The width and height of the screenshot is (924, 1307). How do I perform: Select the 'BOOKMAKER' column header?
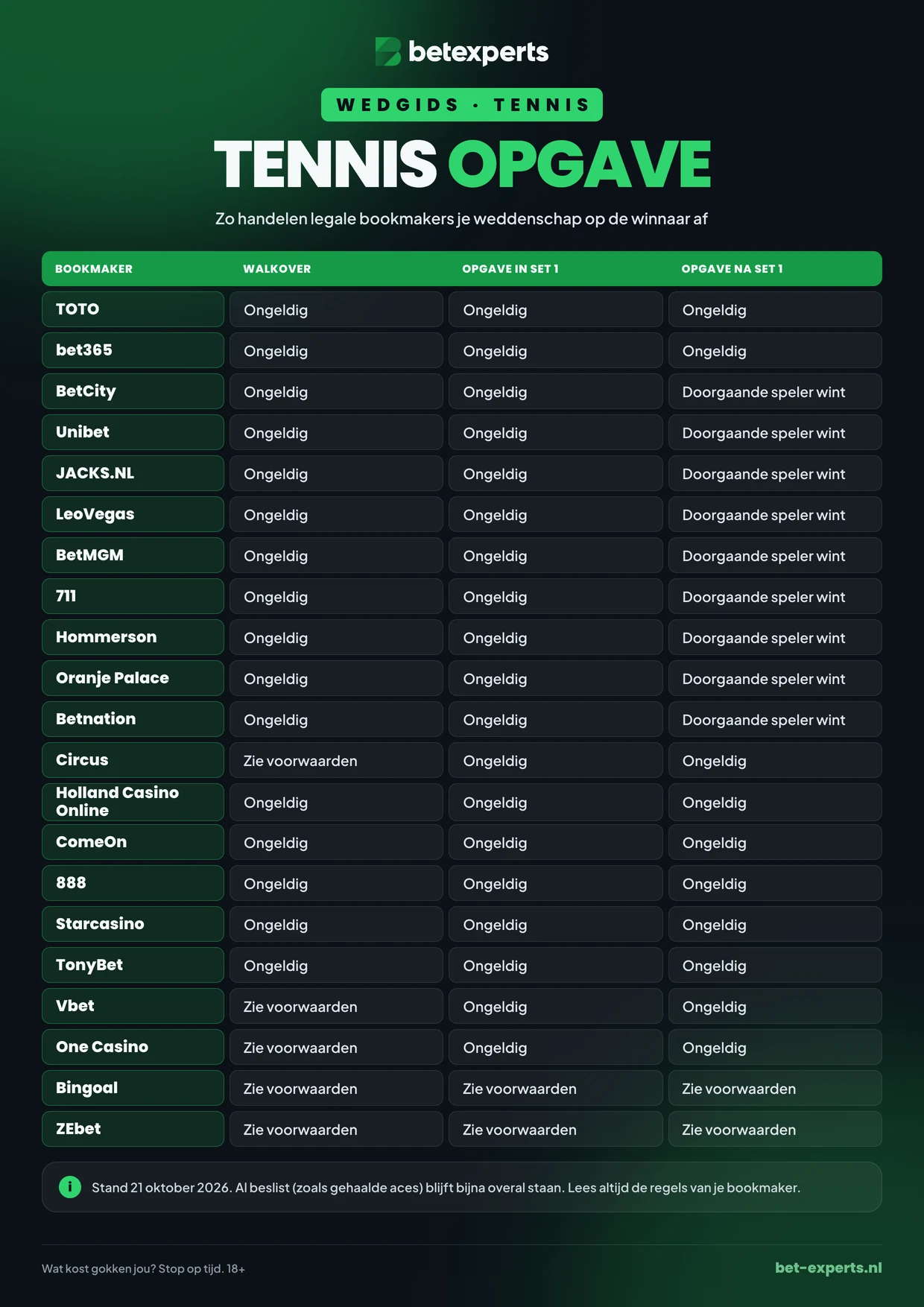pyautogui.click(x=94, y=269)
